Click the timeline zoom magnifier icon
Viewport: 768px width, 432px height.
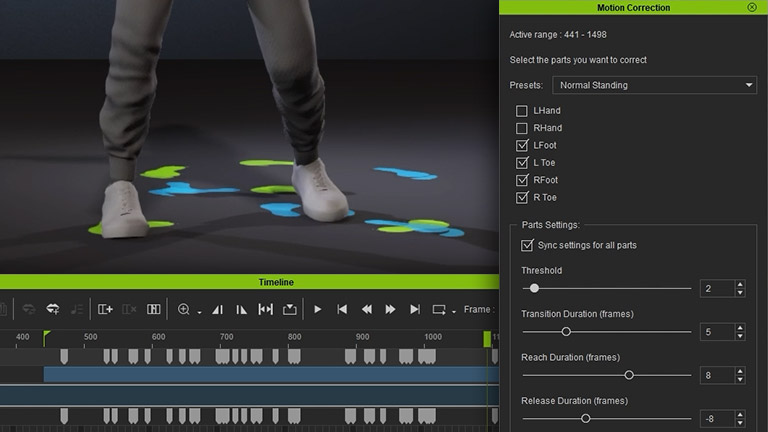(183, 310)
